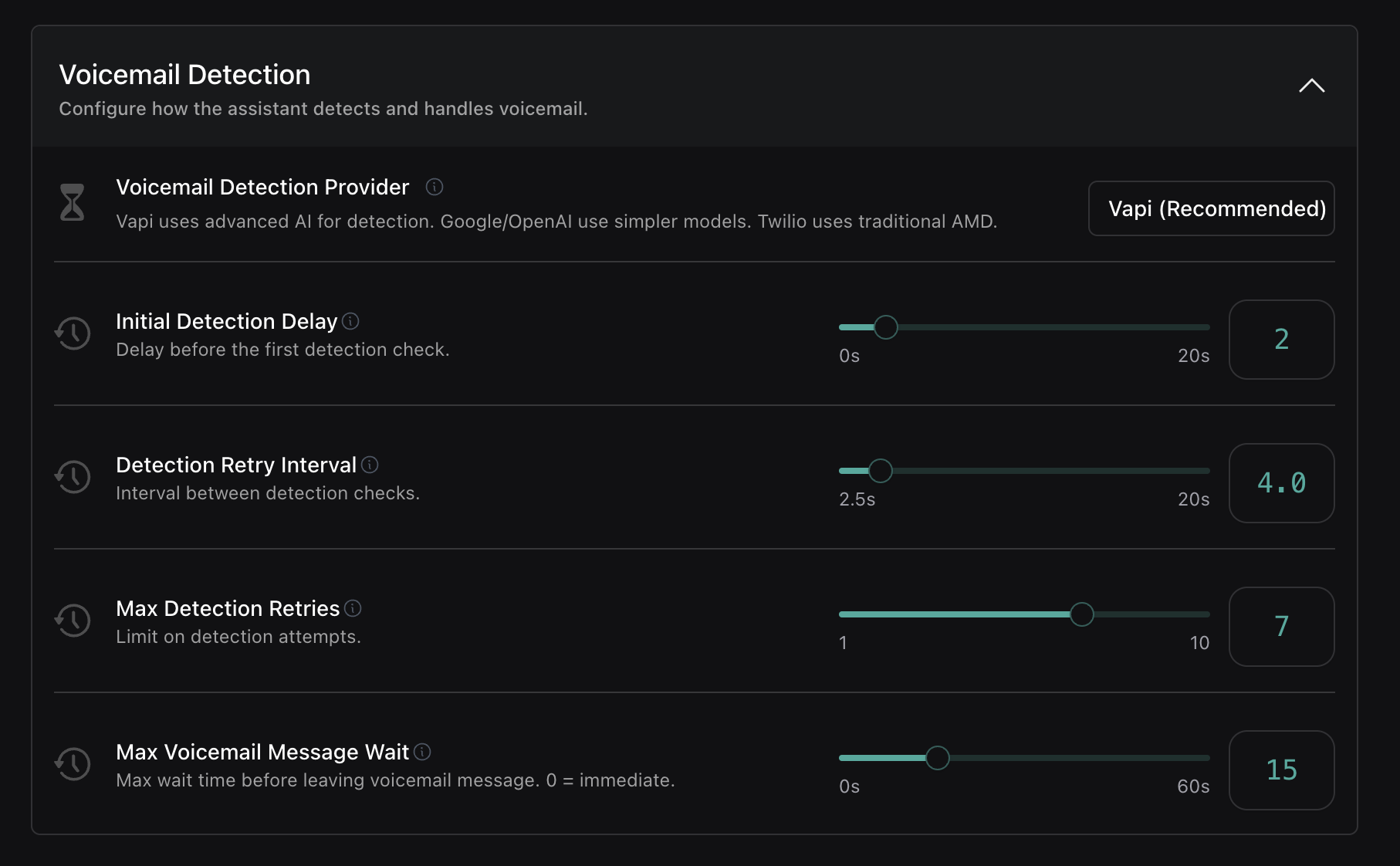
Task: Click the info icon next to Detection Retry Interval
Action: 369,465
